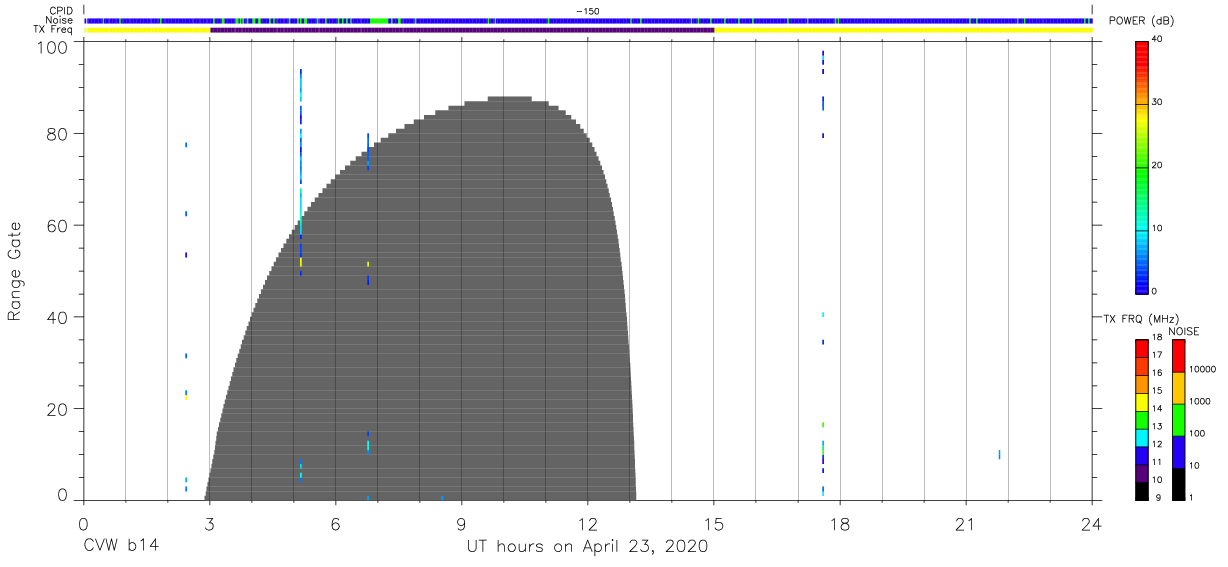The width and height of the screenshot is (1228, 567).
Task: Click the -150 CPID value
Action: [588, 11]
